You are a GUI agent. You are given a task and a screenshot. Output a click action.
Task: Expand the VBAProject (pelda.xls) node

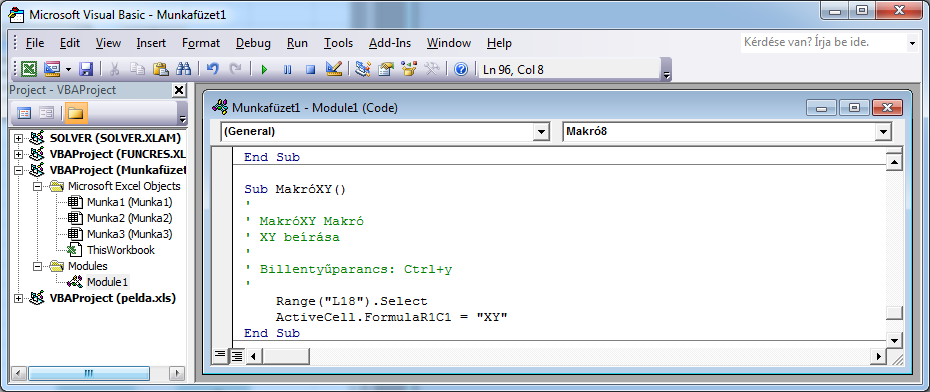pyautogui.click(x=18, y=298)
